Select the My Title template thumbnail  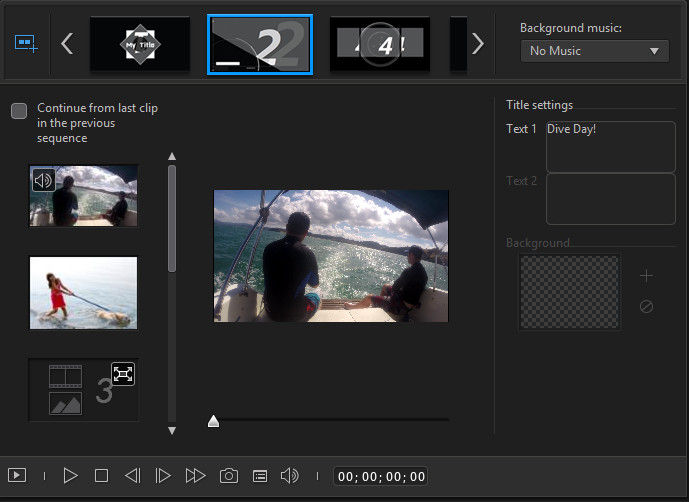pos(140,45)
